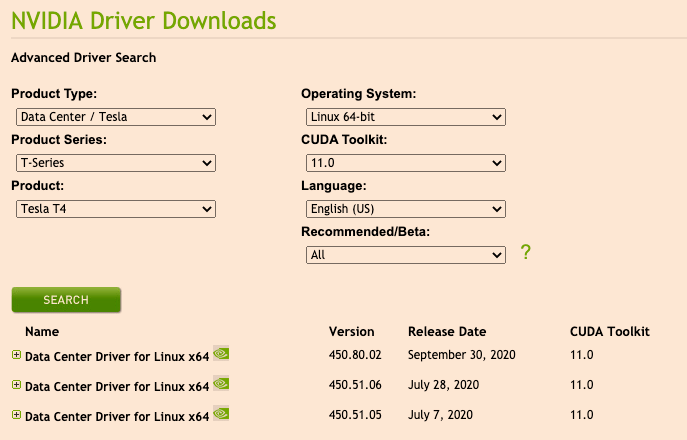Click the Advanced Driver Search subheading
This screenshot has width=687, height=440.
coord(84,58)
